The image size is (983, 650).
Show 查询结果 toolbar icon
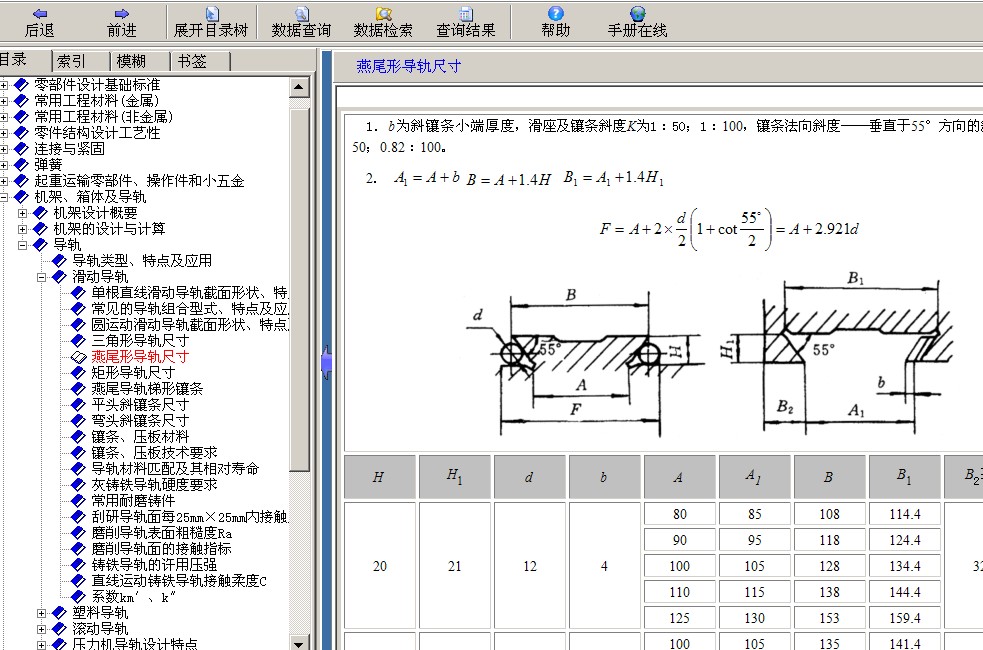(465, 13)
